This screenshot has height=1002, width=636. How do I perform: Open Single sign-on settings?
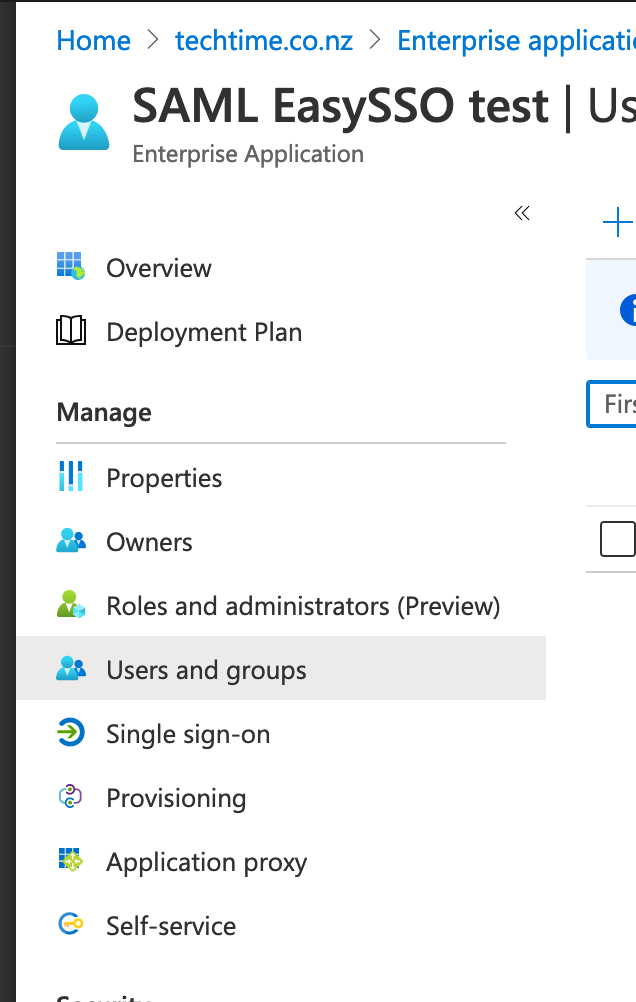[188, 734]
